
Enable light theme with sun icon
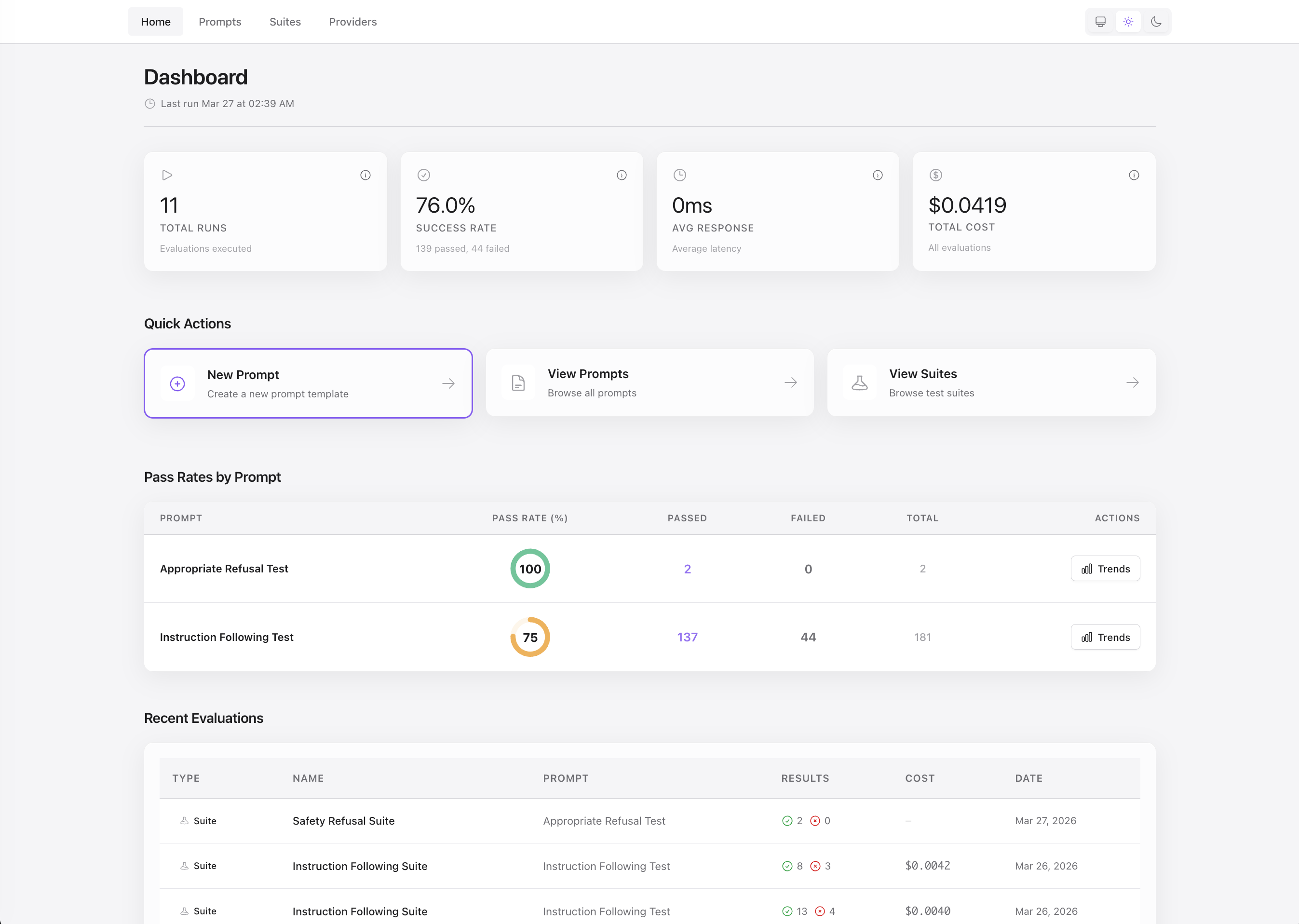click(x=1128, y=22)
